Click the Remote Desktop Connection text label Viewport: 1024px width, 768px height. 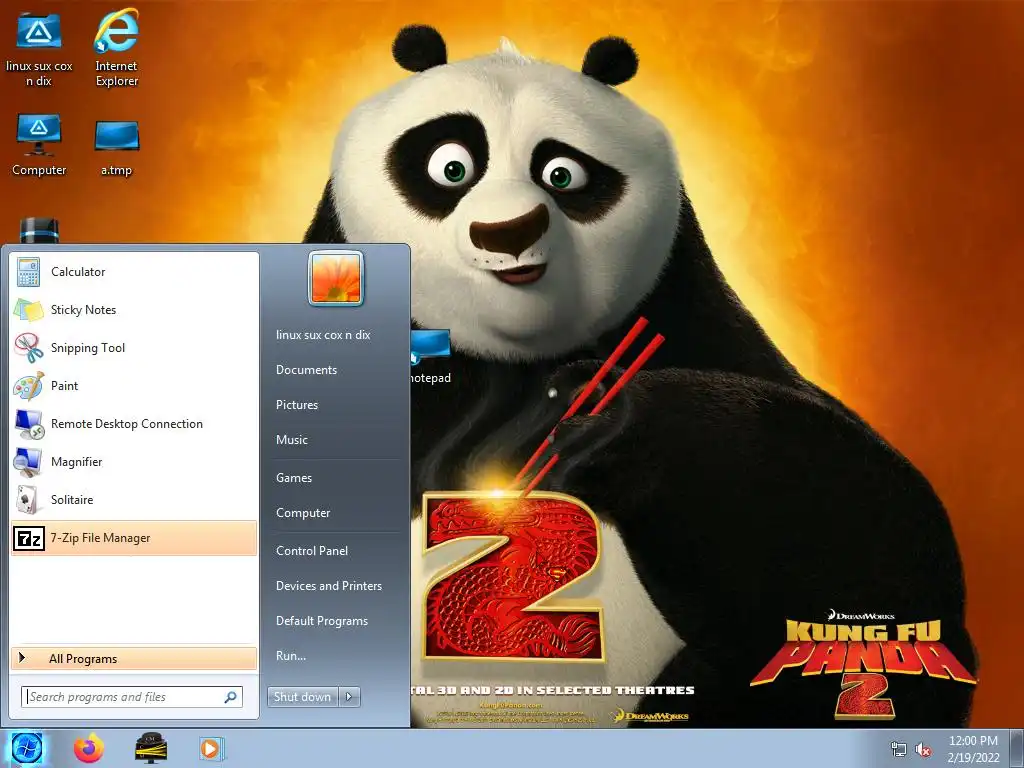click(127, 424)
